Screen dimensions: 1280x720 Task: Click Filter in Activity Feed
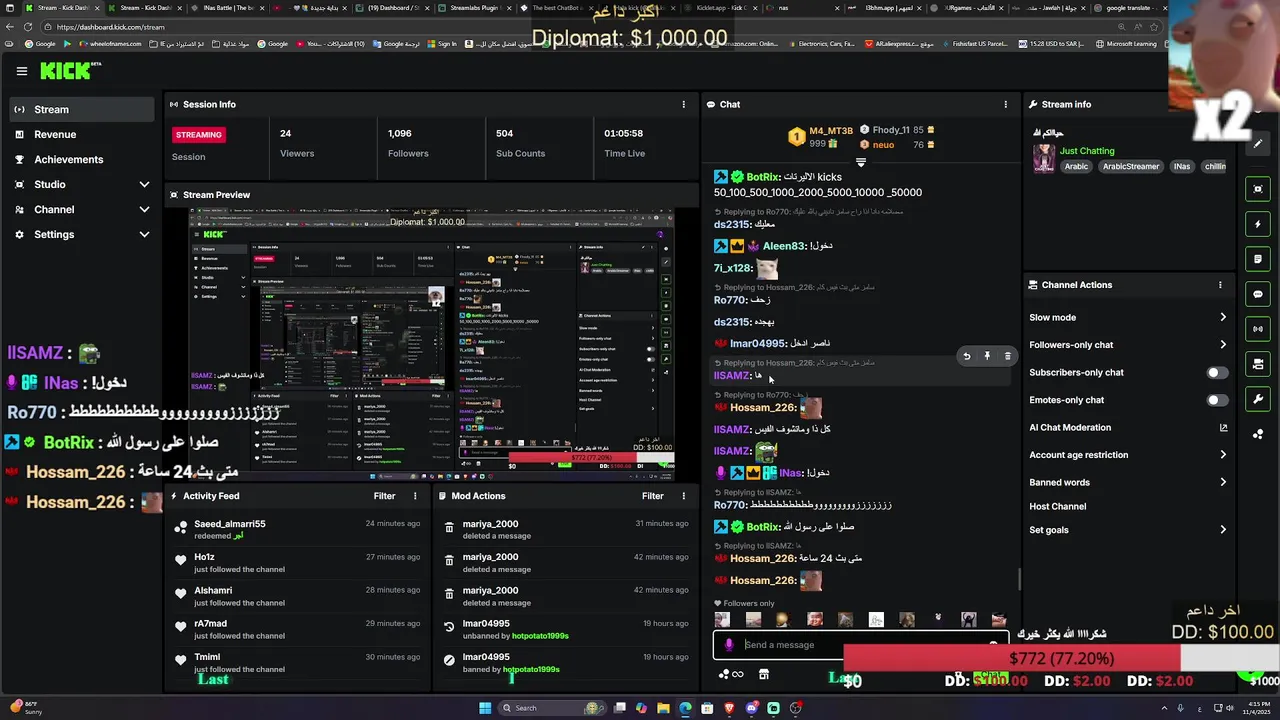coord(384,496)
